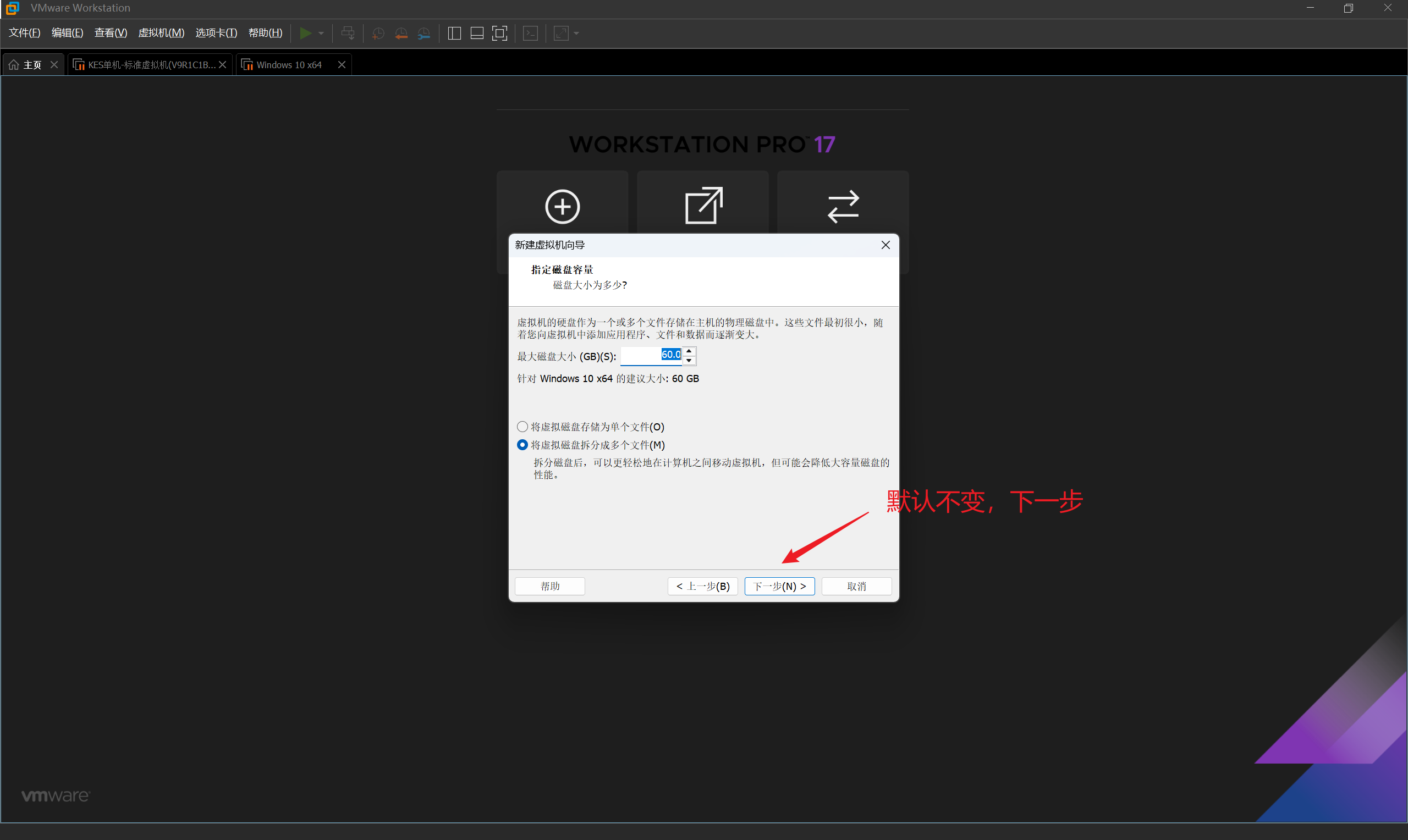Screen dimensions: 1408x840
Task: Click the console view terminal icon
Action: pos(531,34)
